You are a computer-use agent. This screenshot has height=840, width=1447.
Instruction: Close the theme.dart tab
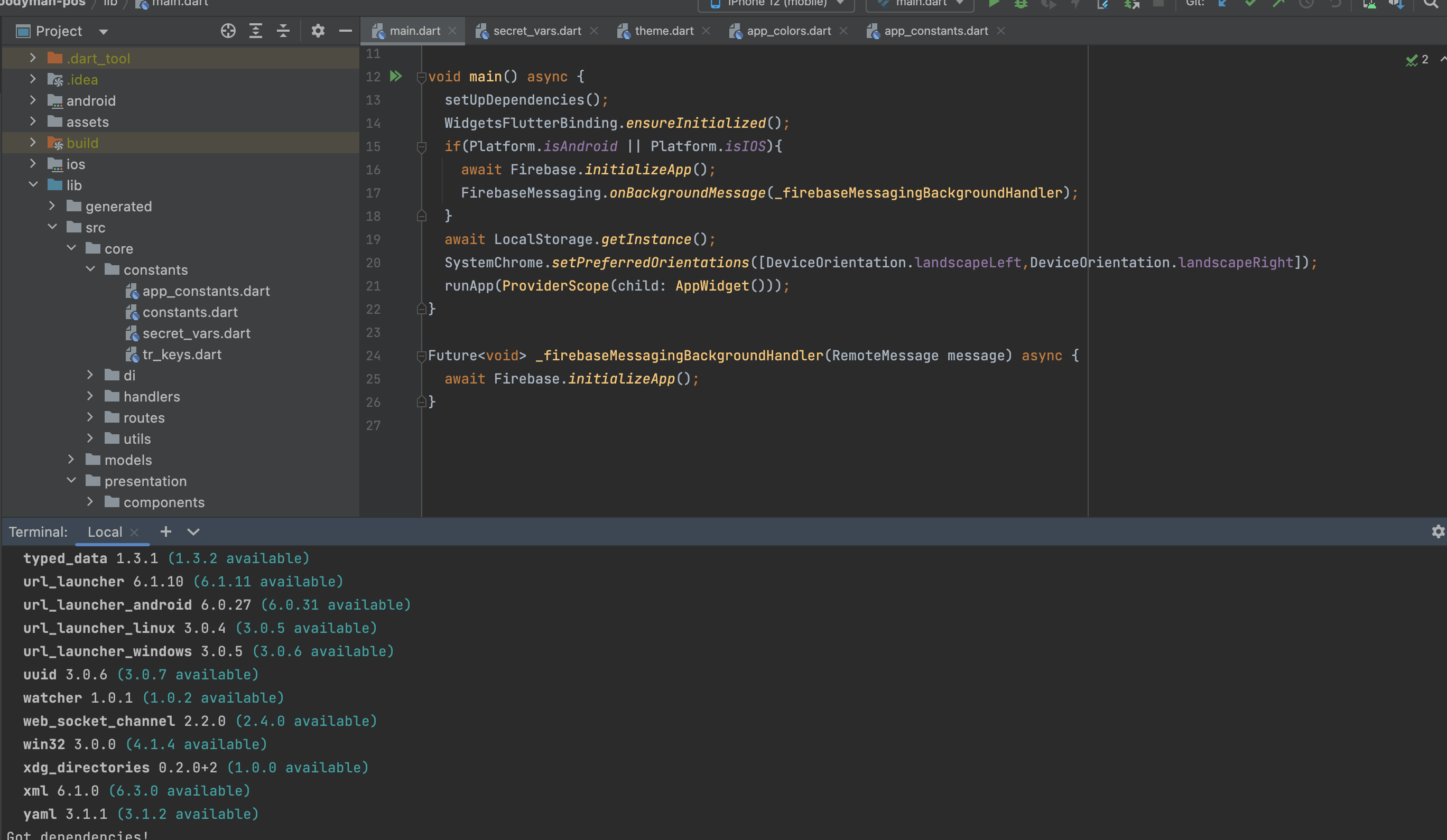coord(706,31)
